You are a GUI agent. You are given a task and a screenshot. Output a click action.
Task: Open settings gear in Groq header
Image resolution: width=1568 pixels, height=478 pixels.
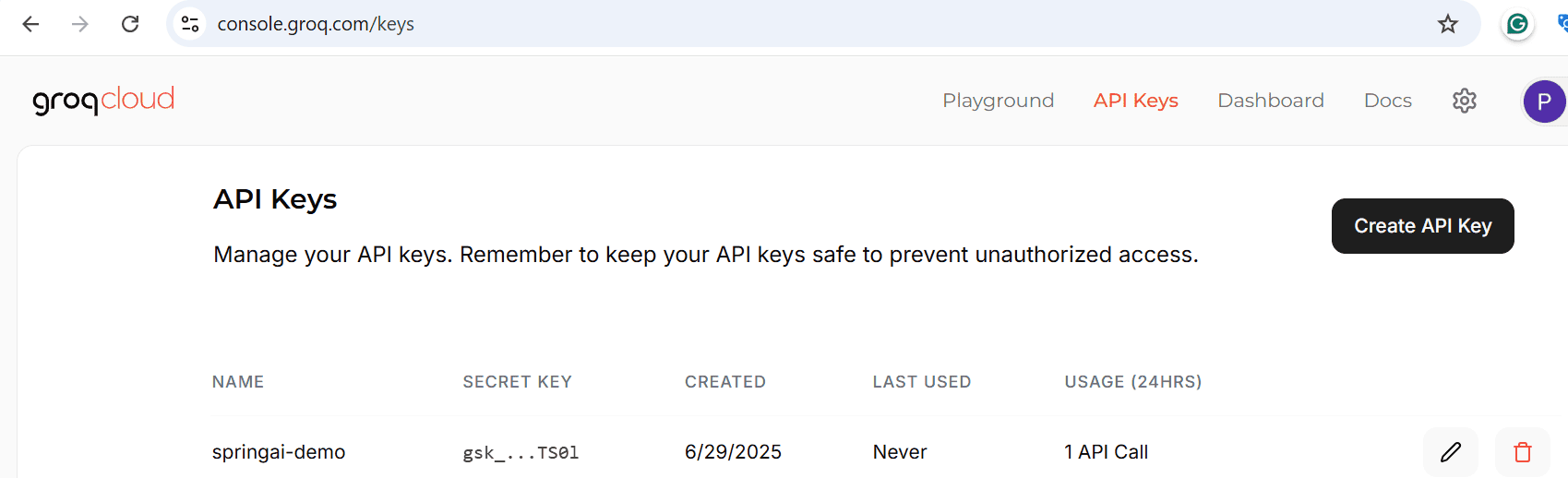[x=1465, y=101]
